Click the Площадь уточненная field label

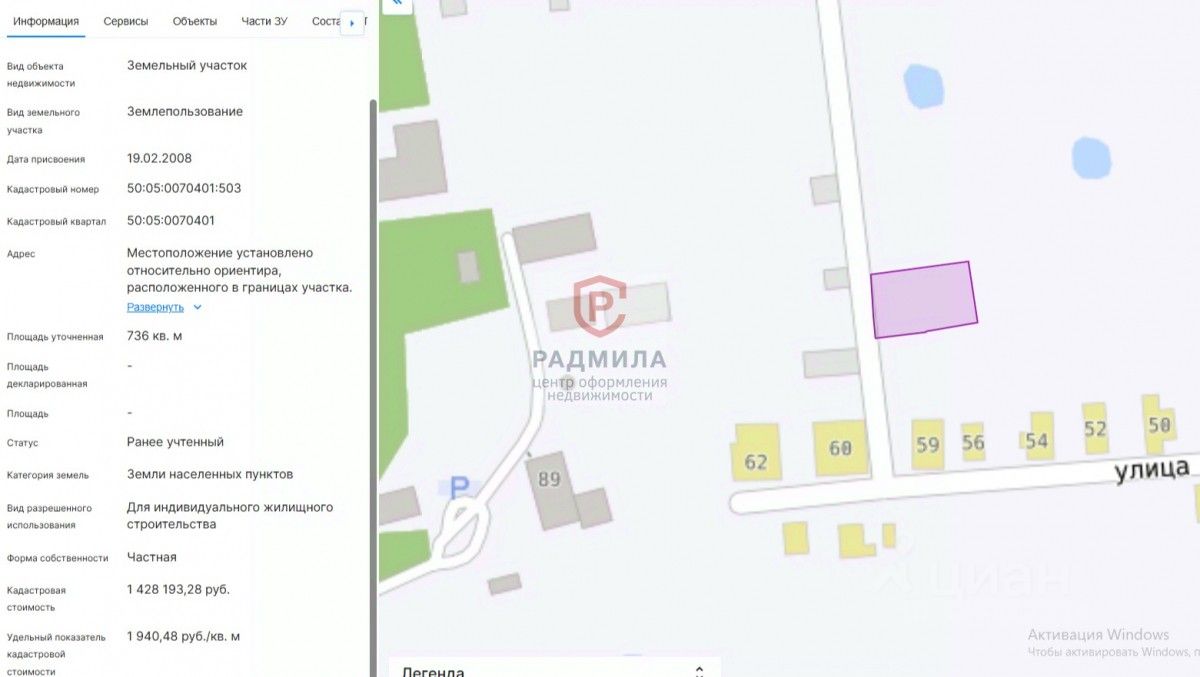click(x=55, y=337)
